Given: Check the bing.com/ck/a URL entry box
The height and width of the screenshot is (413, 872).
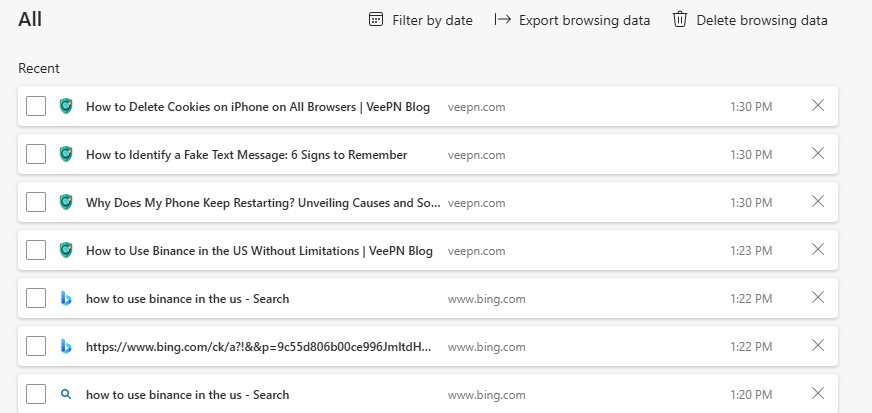Looking at the screenshot, I should [x=36, y=346].
